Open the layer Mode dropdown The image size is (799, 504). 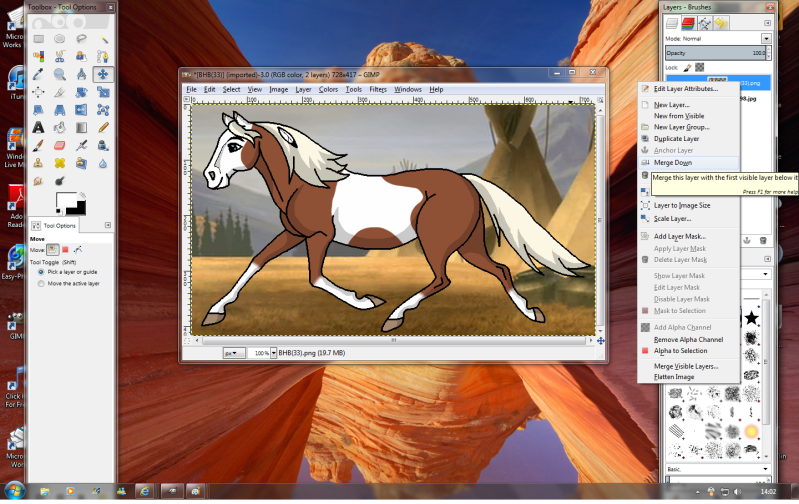point(766,39)
